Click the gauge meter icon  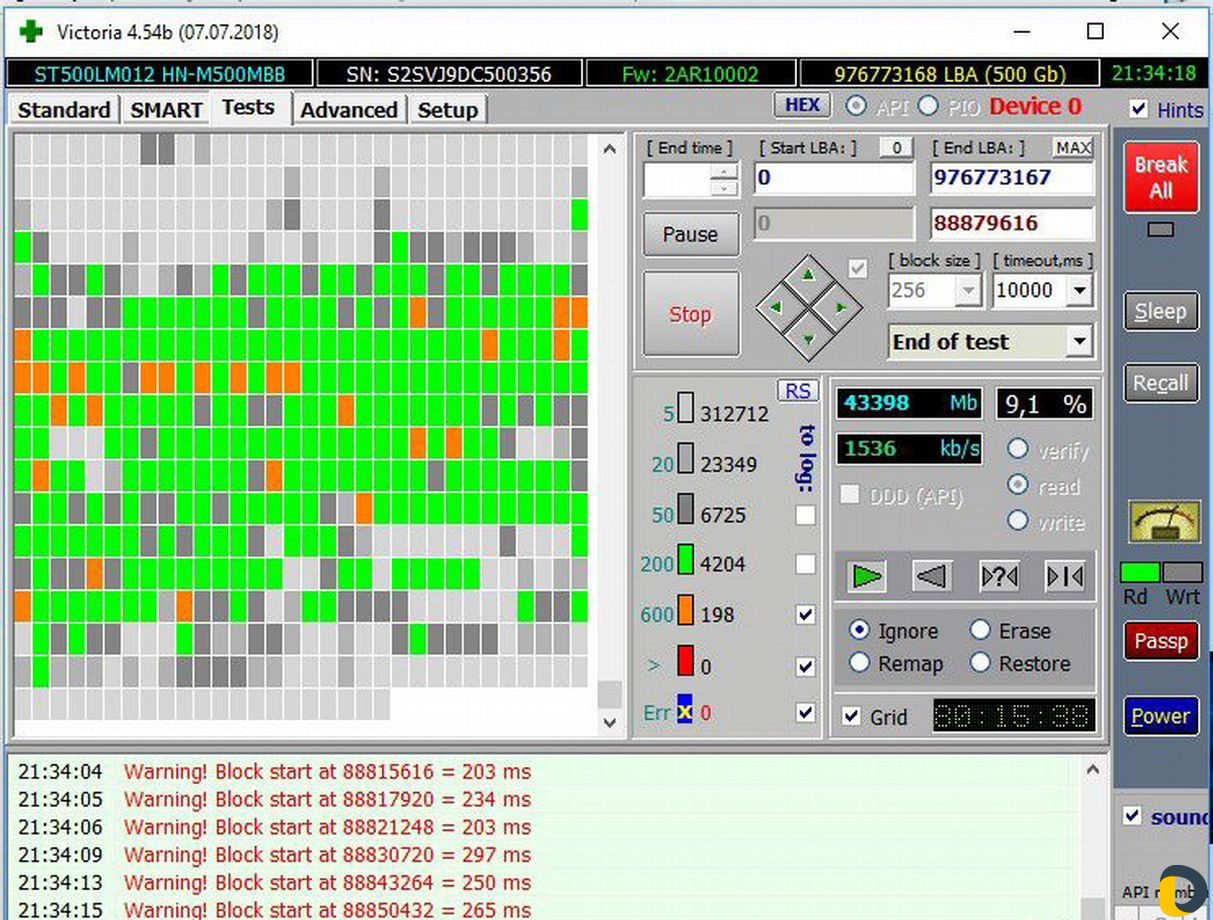coord(1163,522)
